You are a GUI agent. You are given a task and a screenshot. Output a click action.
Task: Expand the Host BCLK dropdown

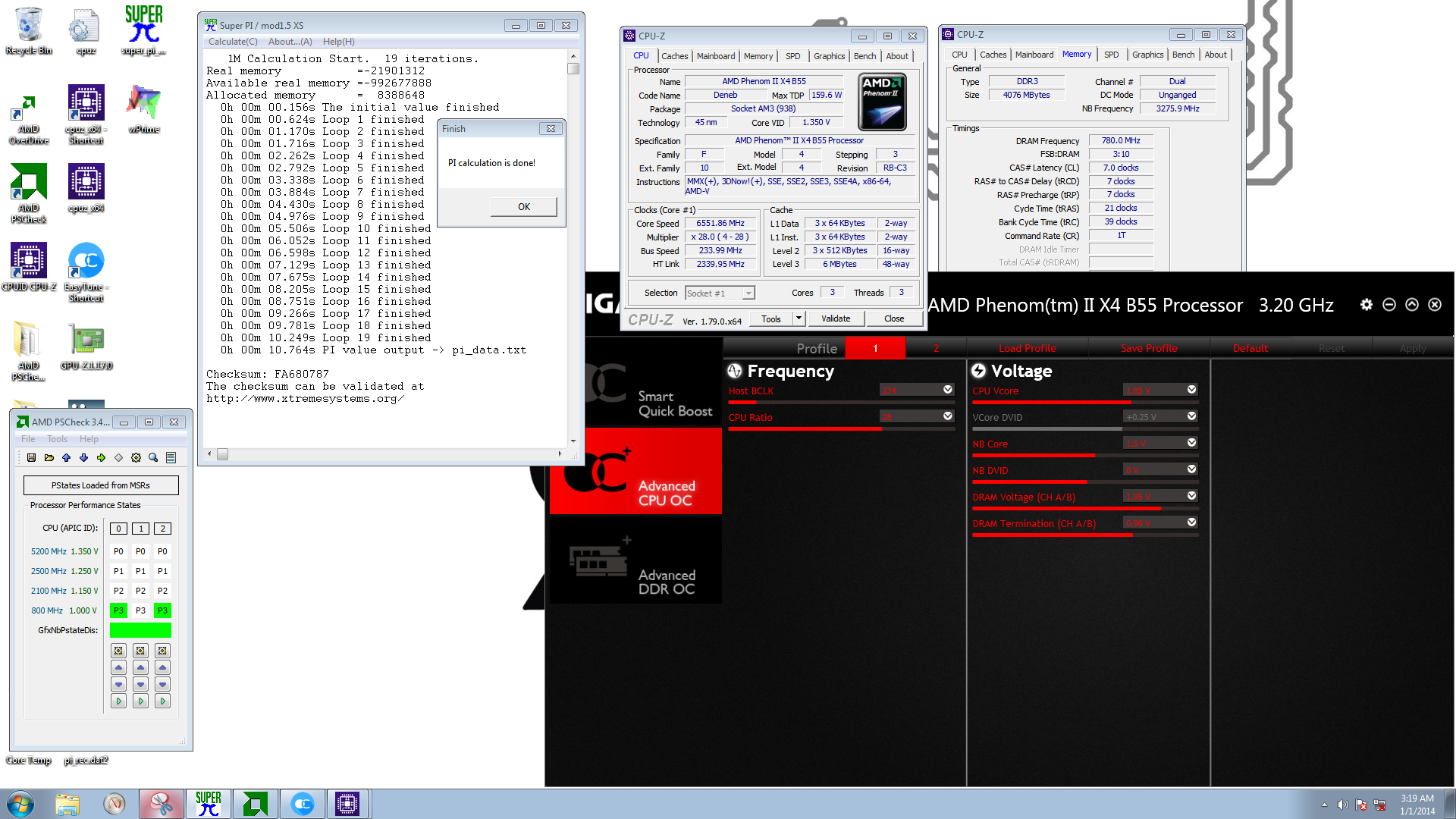[947, 390]
